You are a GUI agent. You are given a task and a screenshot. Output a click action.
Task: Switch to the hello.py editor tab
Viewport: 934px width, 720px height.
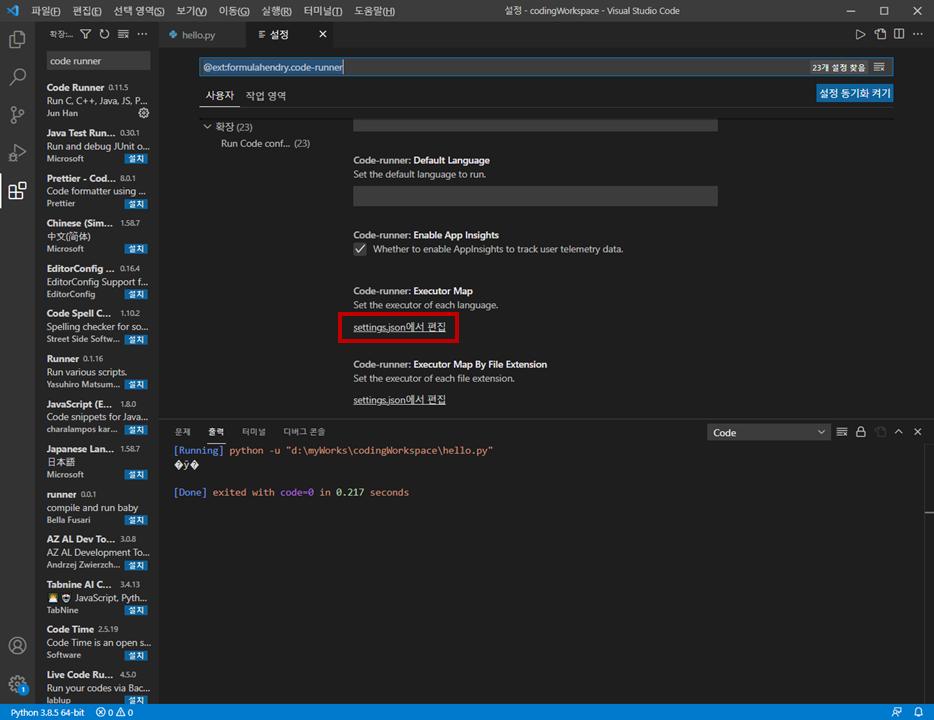click(198, 35)
